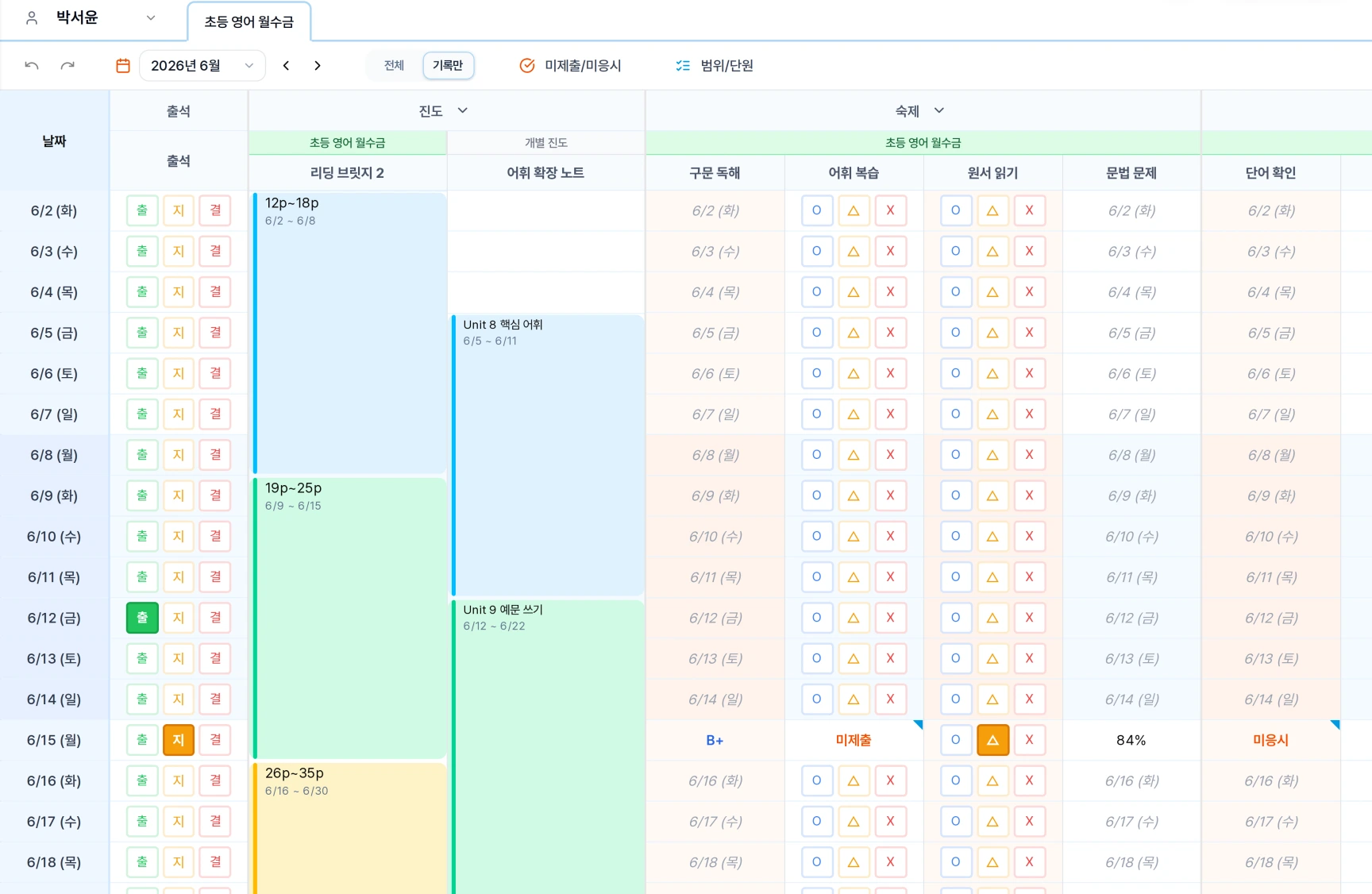The width and height of the screenshot is (1372, 894).
Task: Mark 어휘 복습 X for 6/9
Action: click(x=890, y=495)
